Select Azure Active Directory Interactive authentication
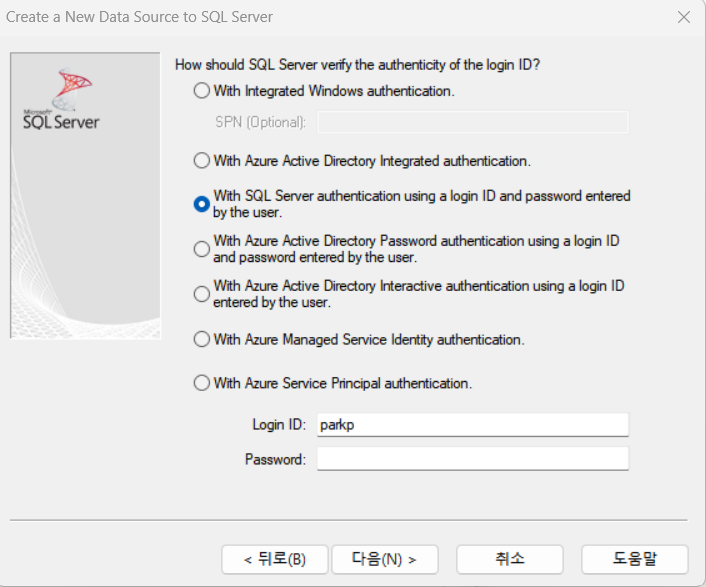 click(x=202, y=294)
